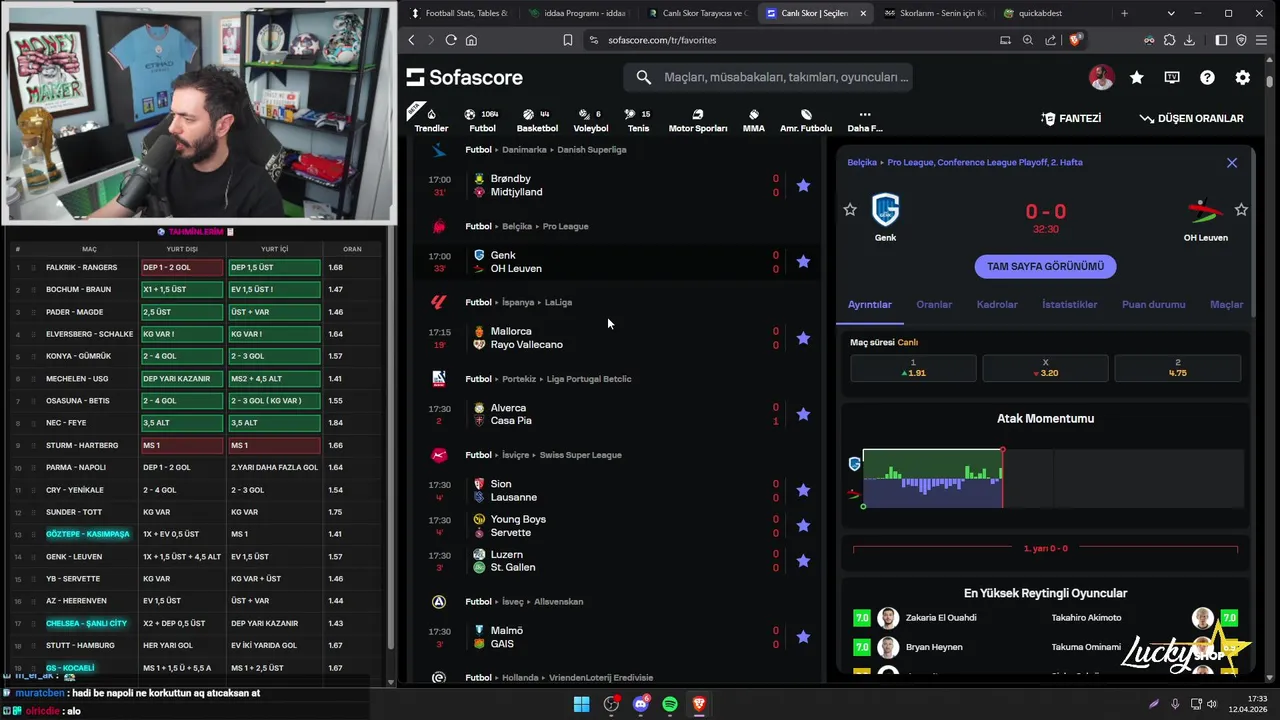
Task: Click the browser address bar URL
Action: click(662, 40)
